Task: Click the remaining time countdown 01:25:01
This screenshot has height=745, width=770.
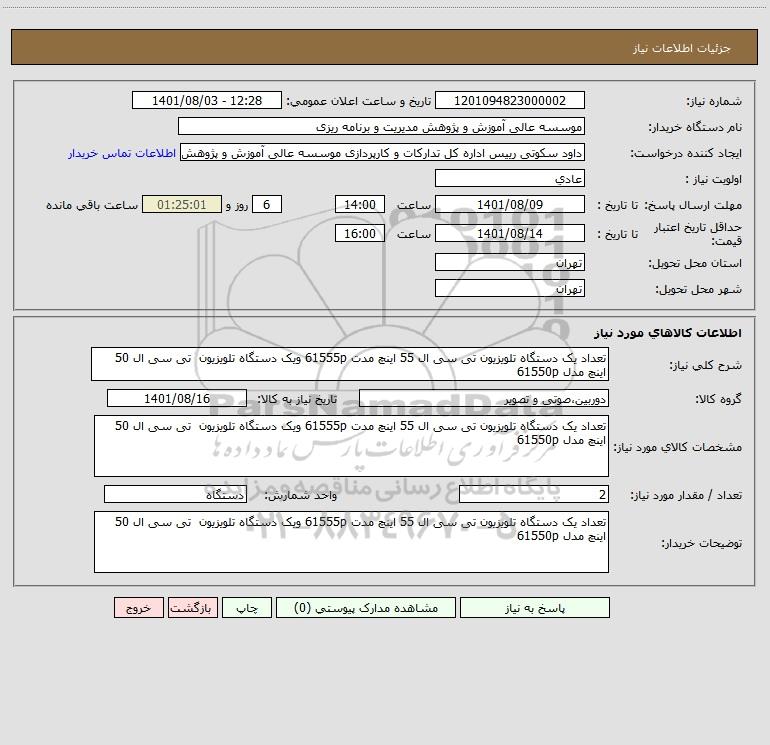Action: [182, 204]
